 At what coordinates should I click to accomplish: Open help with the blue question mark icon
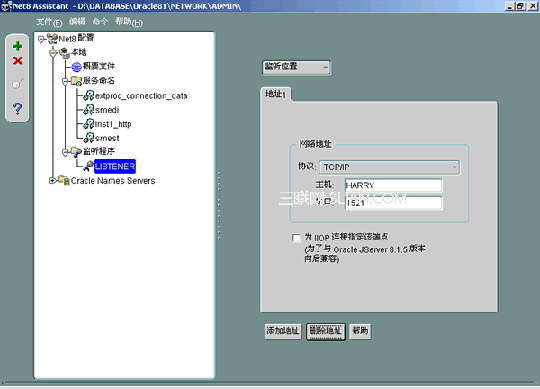pos(17,109)
